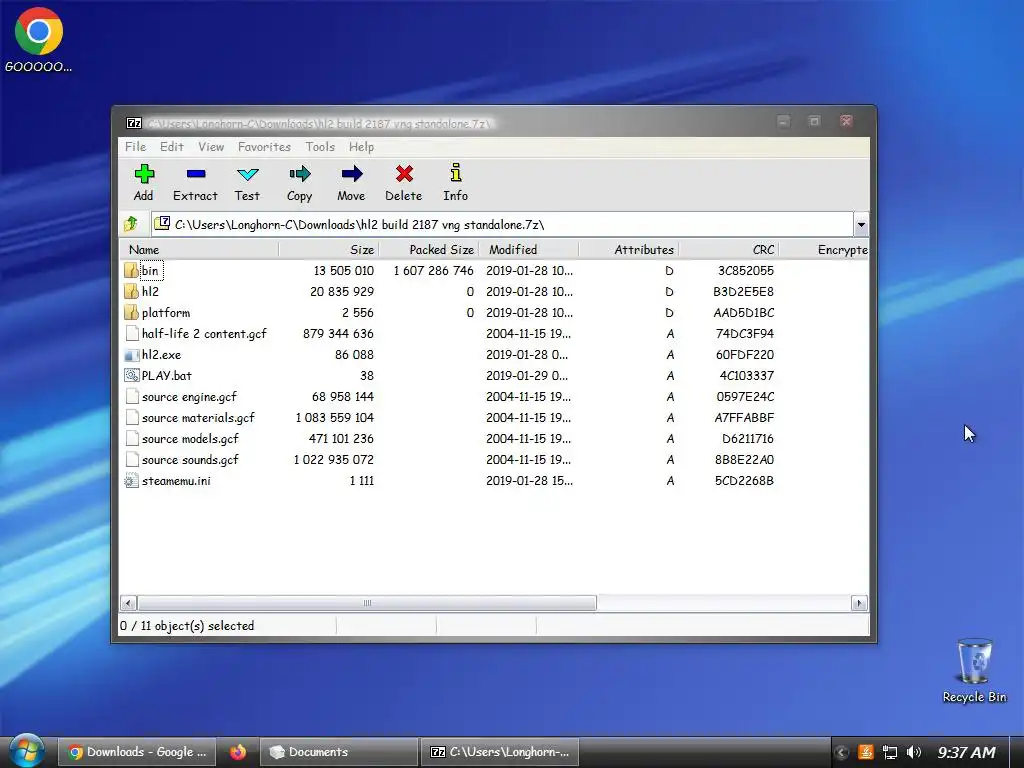Viewport: 1024px width, 768px height.
Task: Click the network tray icon
Action: (889, 752)
